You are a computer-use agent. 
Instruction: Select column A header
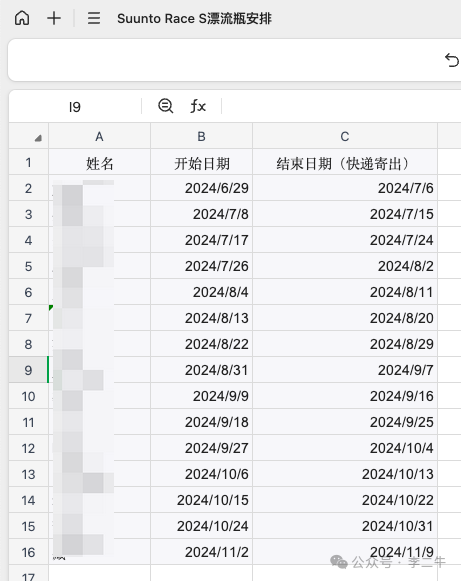pos(99,136)
